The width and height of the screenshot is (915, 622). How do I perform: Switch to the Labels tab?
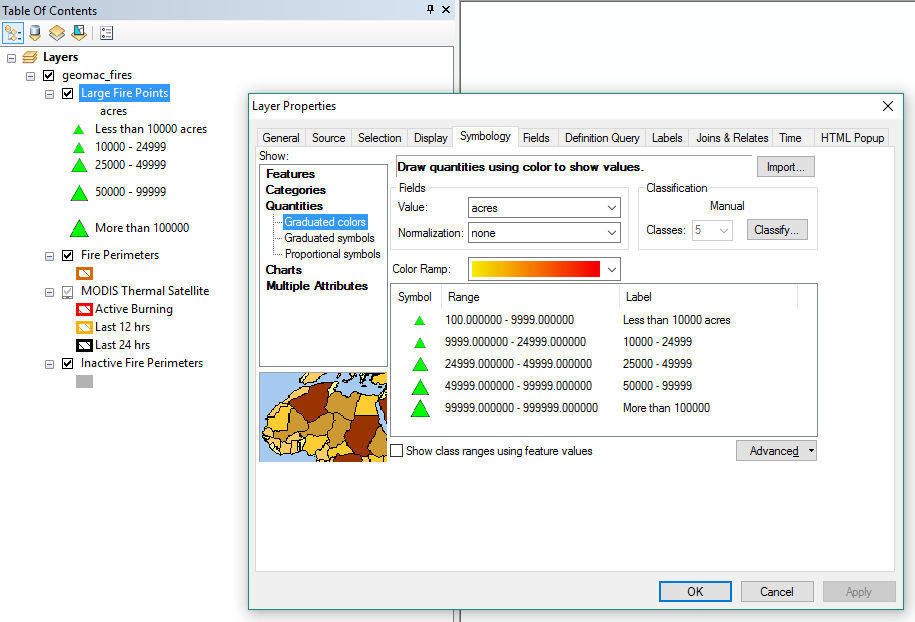click(x=667, y=138)
